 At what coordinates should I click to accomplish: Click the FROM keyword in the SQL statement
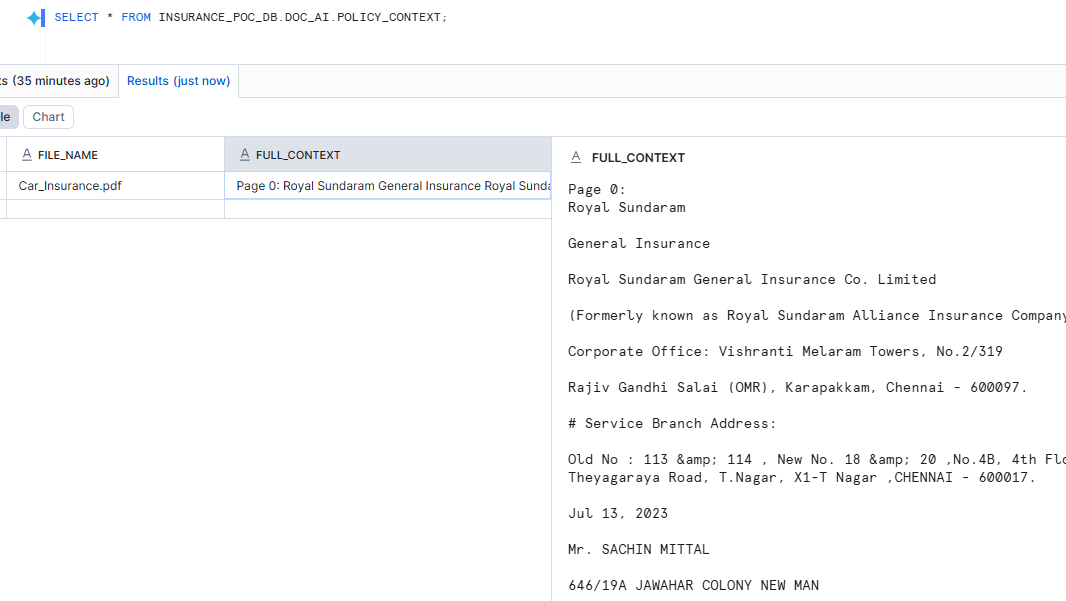click(136, 17)
